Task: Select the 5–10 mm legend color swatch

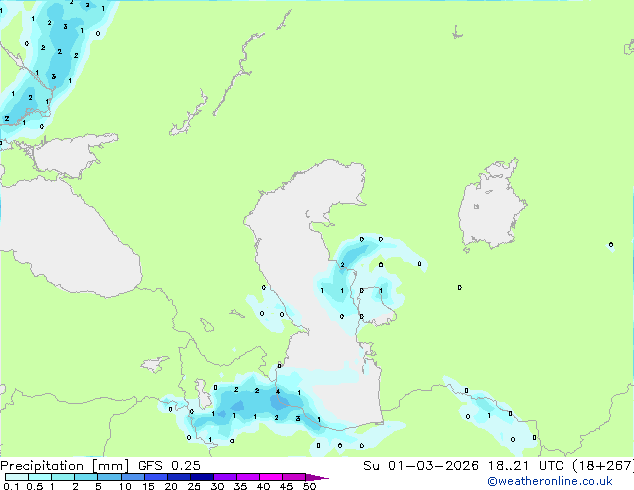Action: click(109, 477)
